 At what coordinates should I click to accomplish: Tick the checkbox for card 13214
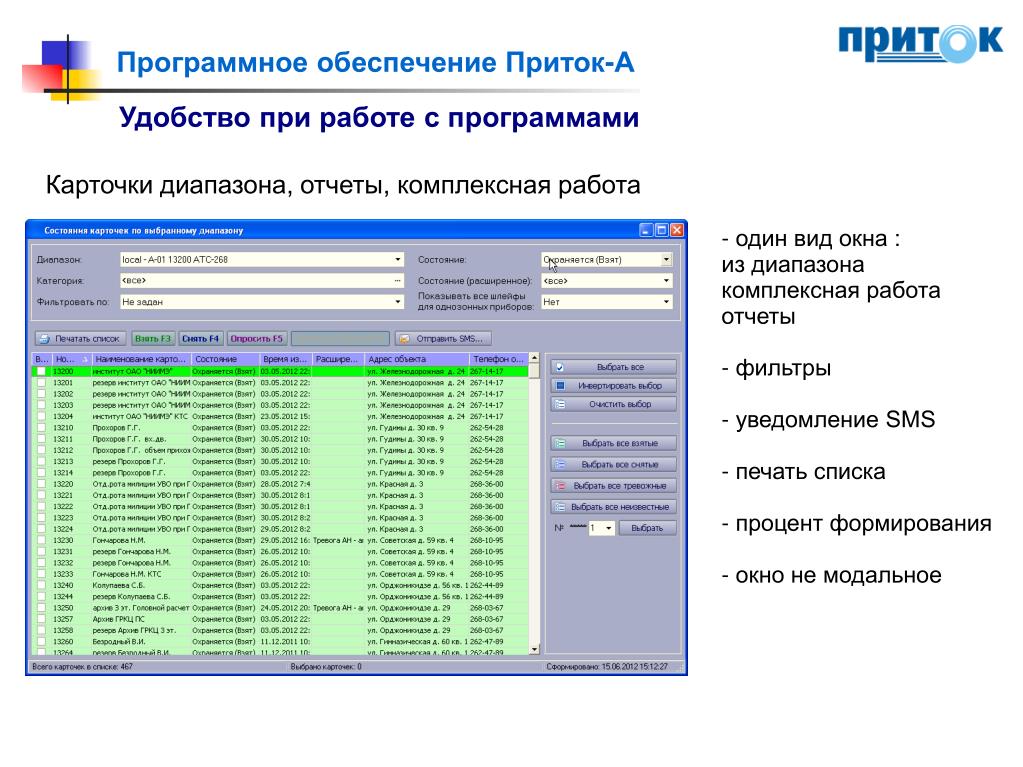tap(41, 473)
